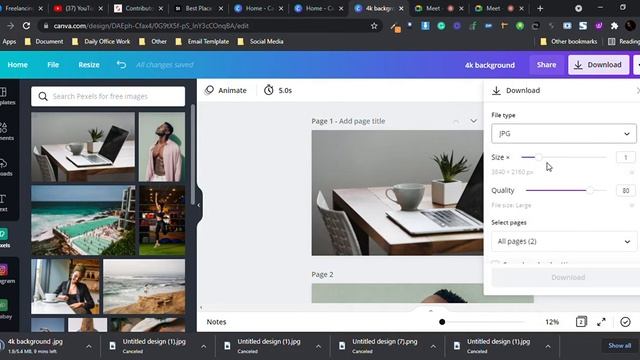Expand options for first Untitled design (1).jpg

tap(203, 346)
